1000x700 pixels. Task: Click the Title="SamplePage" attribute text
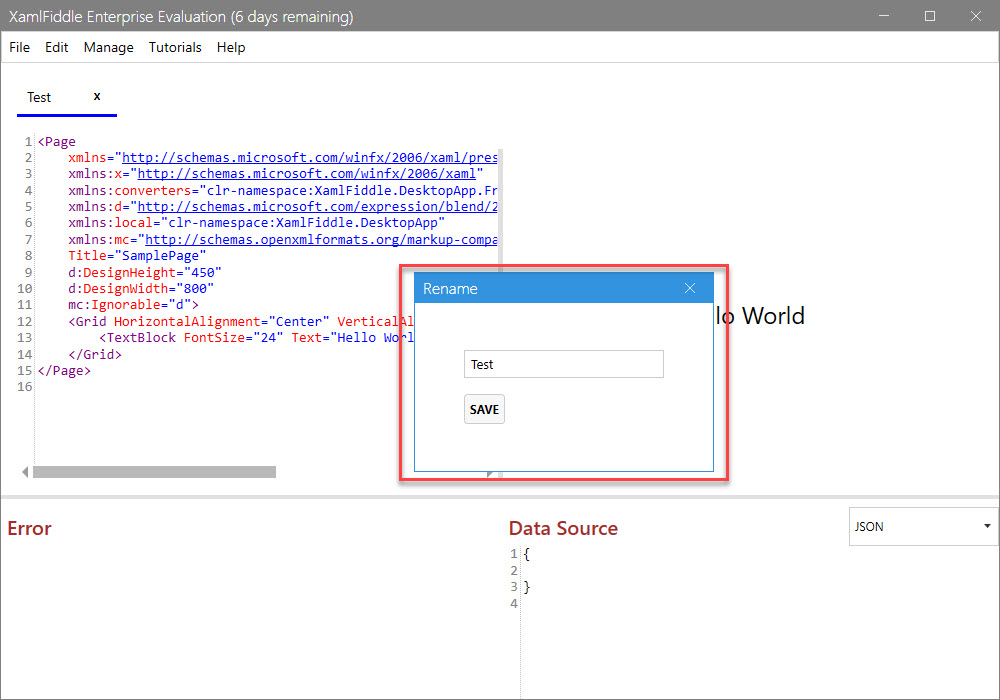point(137,256)
